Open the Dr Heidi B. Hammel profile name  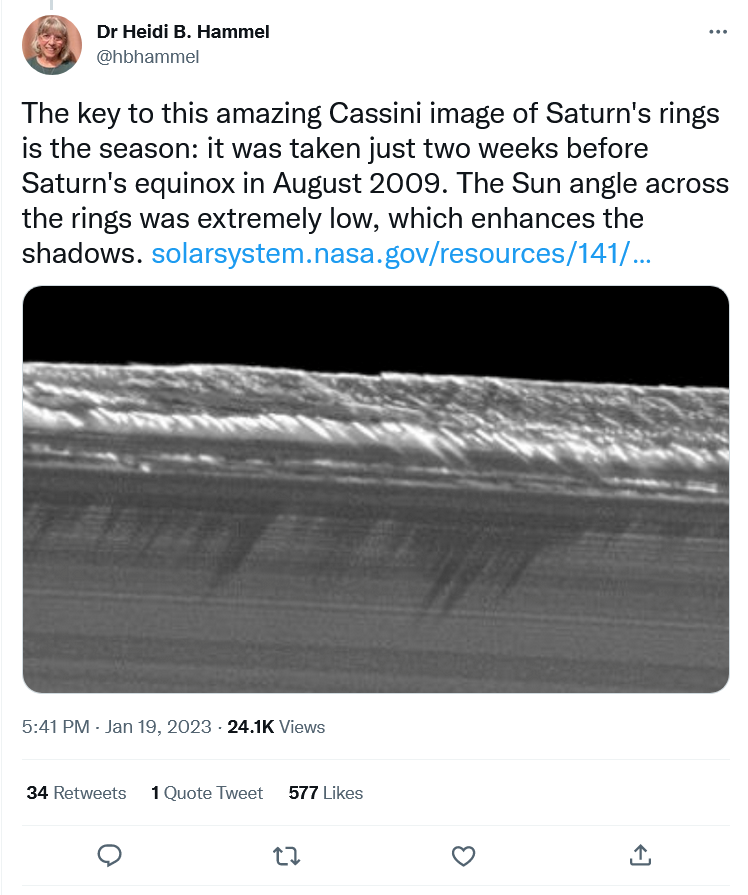[183, 32]
